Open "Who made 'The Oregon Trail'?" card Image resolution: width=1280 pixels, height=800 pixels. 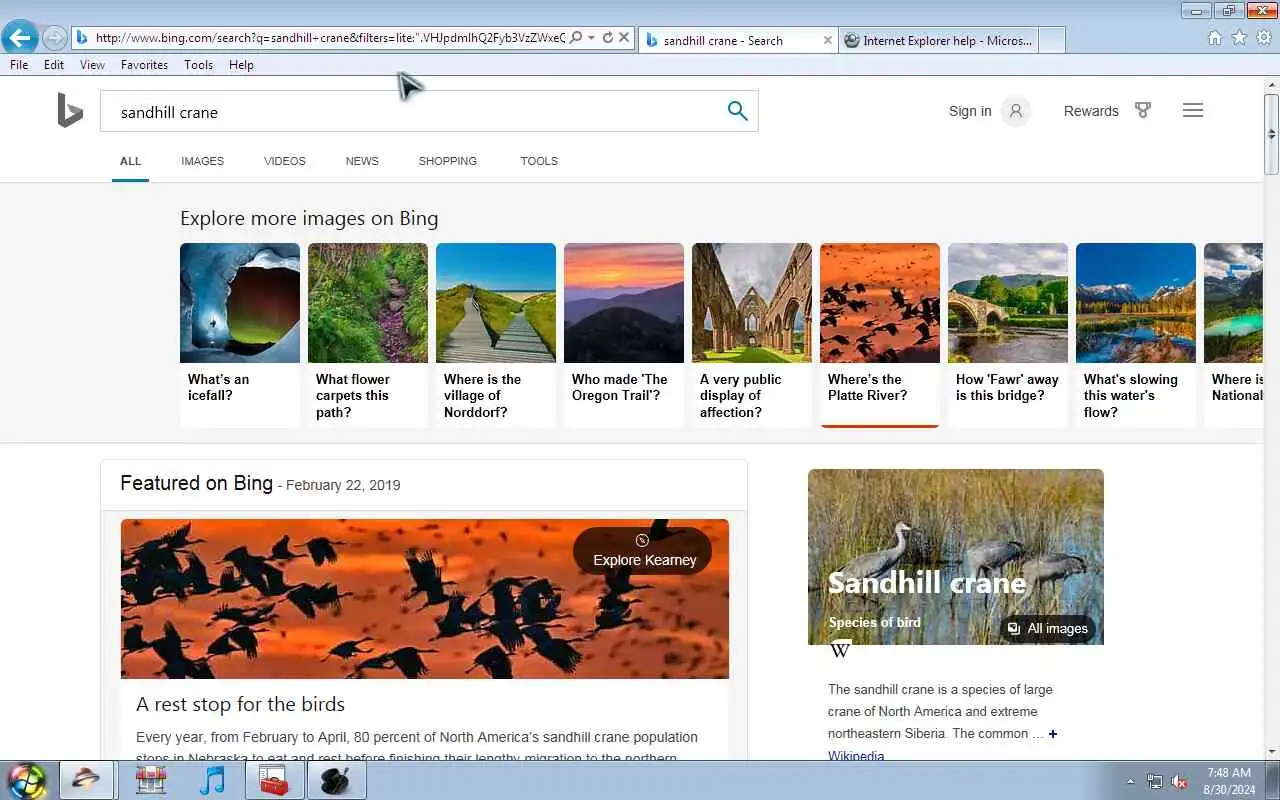coord(624,334)
